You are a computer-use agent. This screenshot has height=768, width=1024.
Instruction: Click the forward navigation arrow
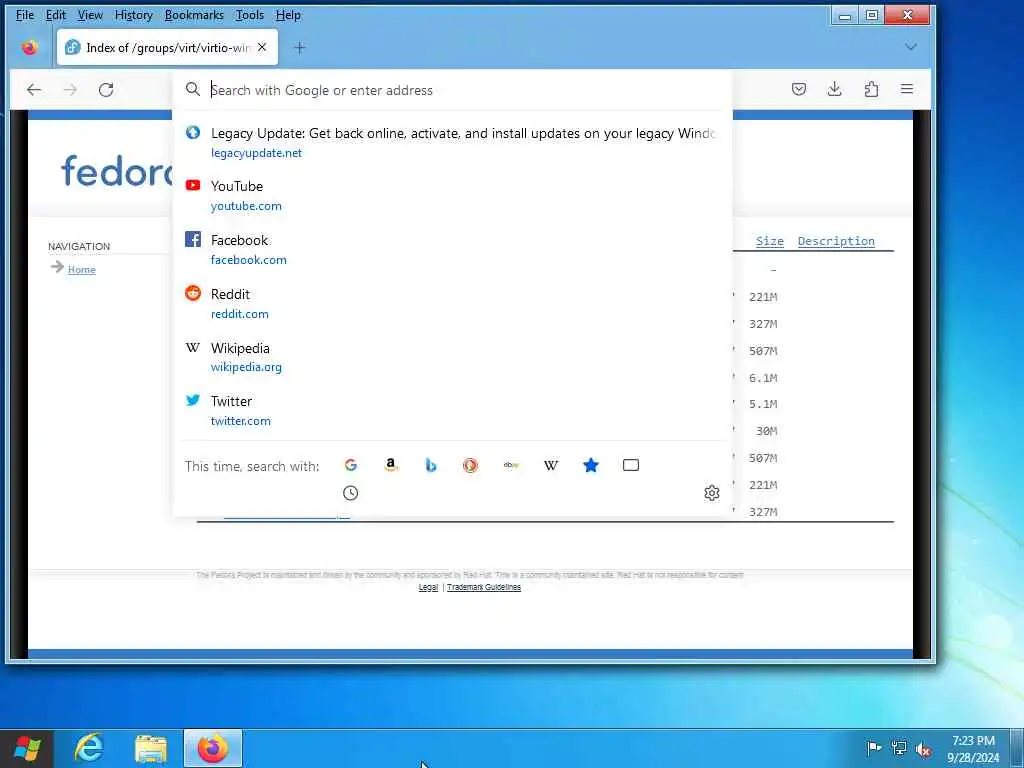coord(70,89)
